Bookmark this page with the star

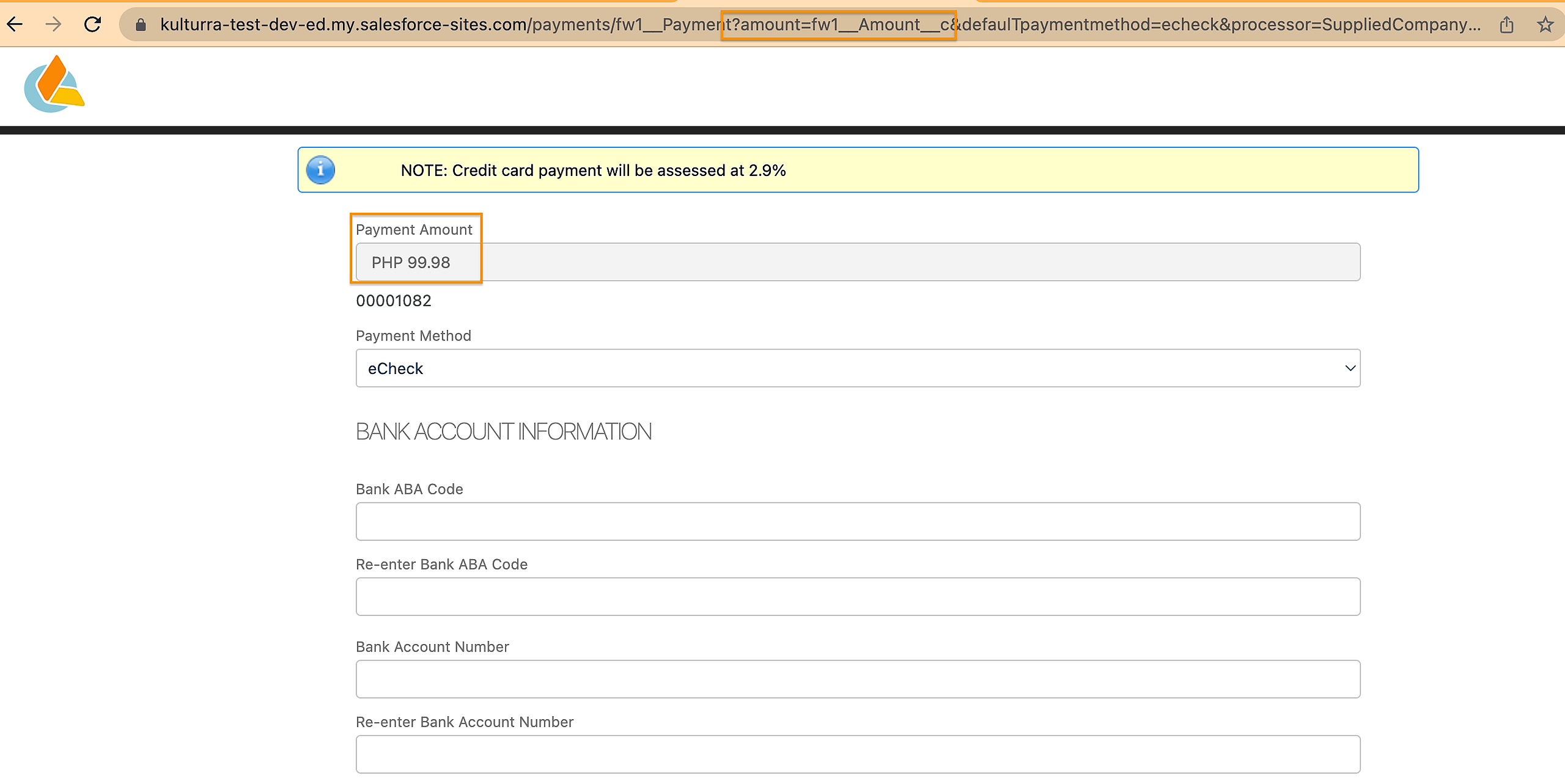[1545, 25]
